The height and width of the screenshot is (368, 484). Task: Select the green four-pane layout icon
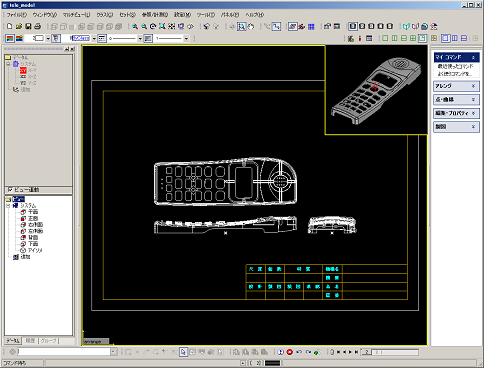click(413, 38)
